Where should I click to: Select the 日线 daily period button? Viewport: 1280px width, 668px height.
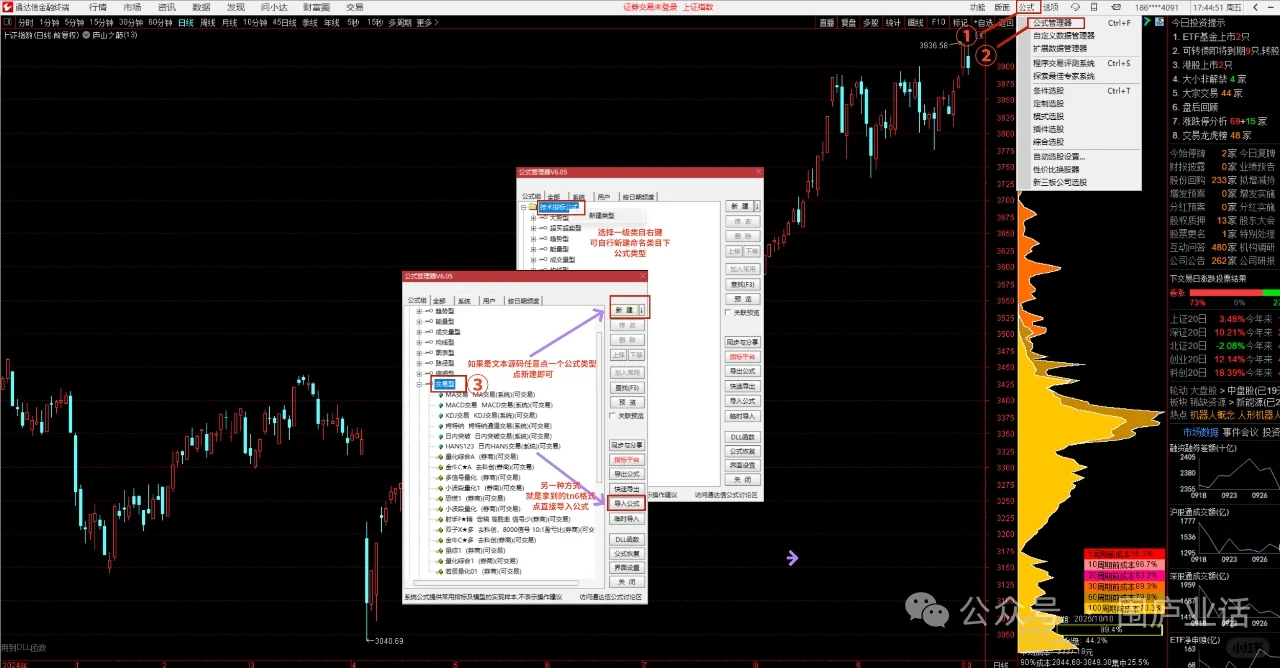(187, 22)
